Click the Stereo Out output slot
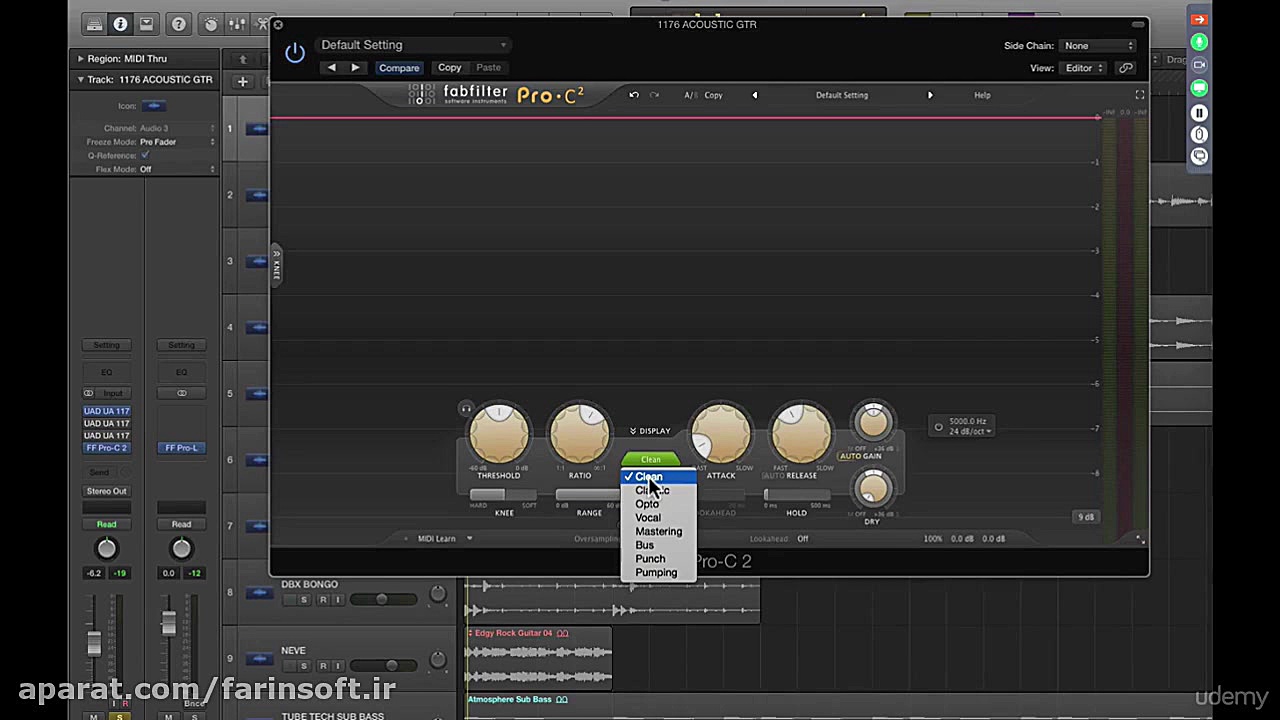This screenshot has height=720, width=1280. click(106, 491)
